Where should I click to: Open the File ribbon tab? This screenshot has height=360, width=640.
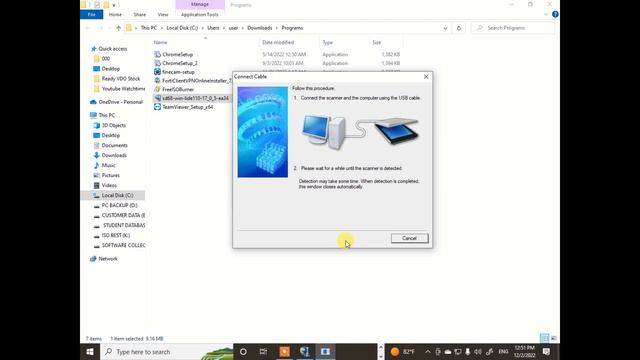tap(91, 15)
